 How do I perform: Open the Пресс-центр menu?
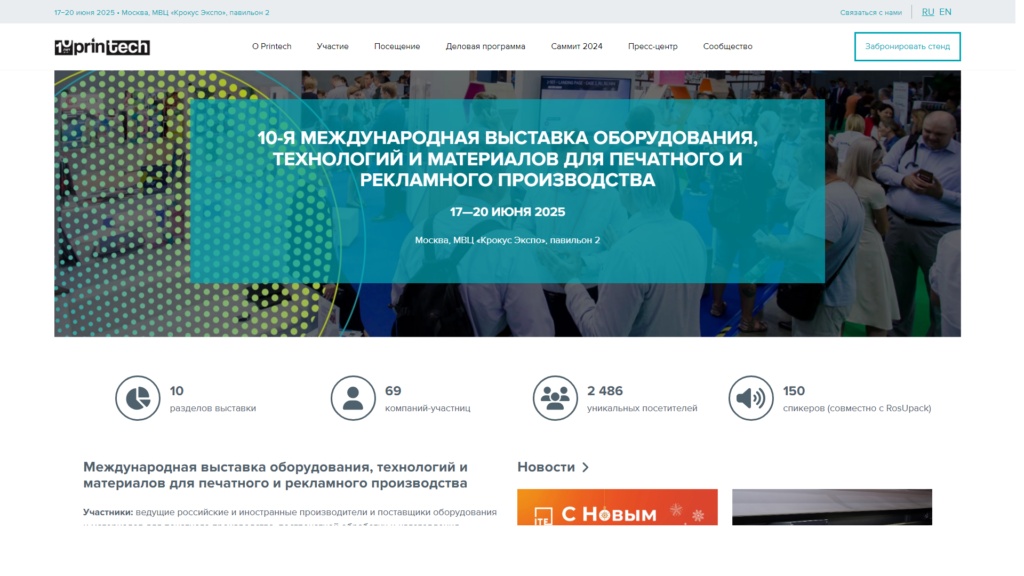[652, 47]
